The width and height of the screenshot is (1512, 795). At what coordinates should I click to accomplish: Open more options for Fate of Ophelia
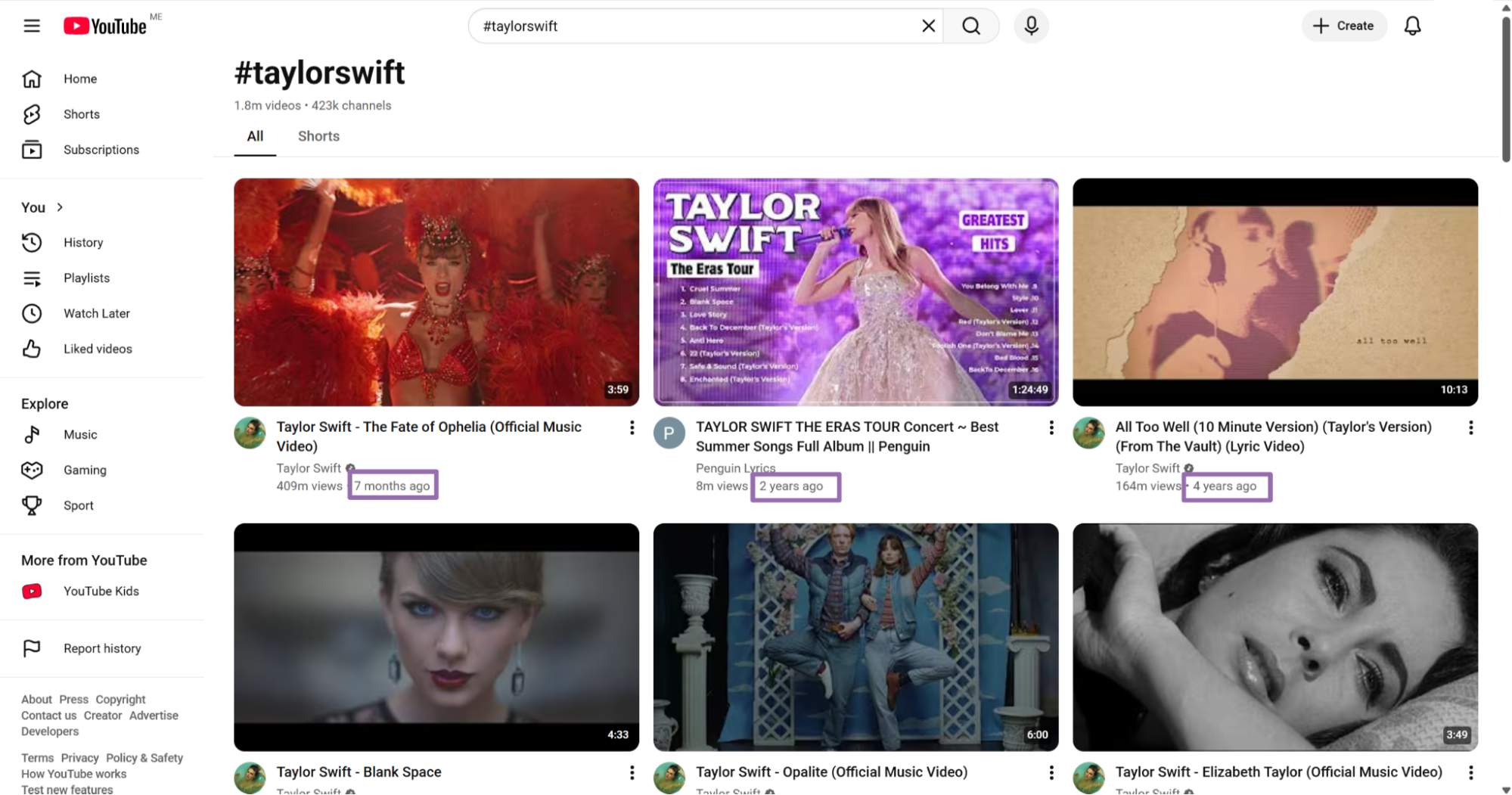click(x=632, y=428)
